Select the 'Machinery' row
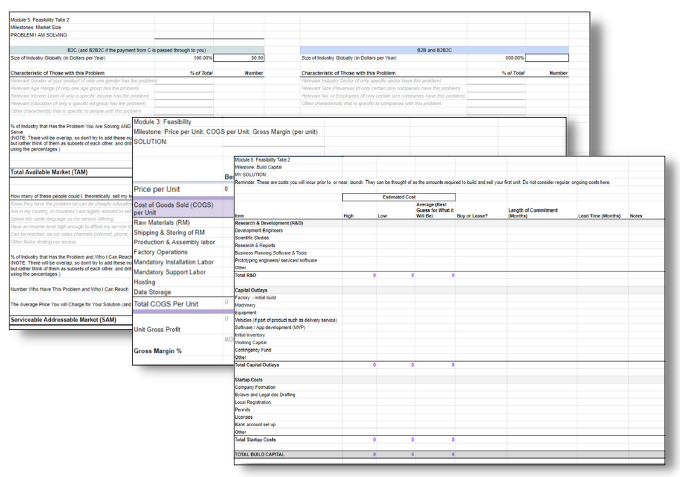 (x=245, y=305)
